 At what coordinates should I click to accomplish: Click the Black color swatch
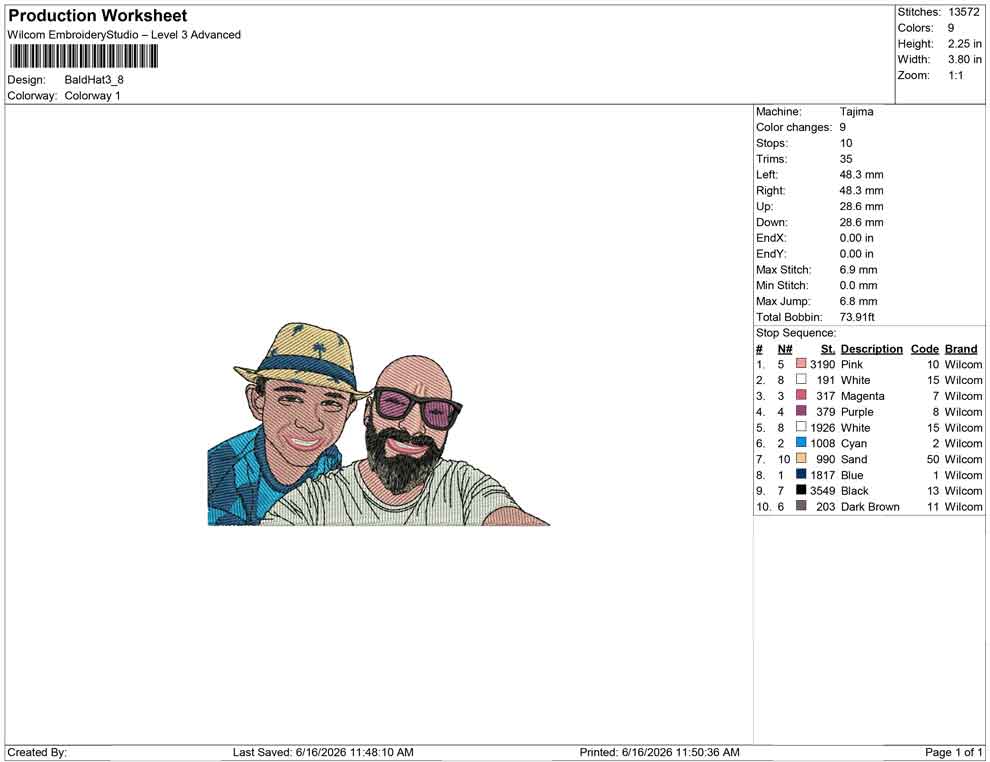point(801,490)
